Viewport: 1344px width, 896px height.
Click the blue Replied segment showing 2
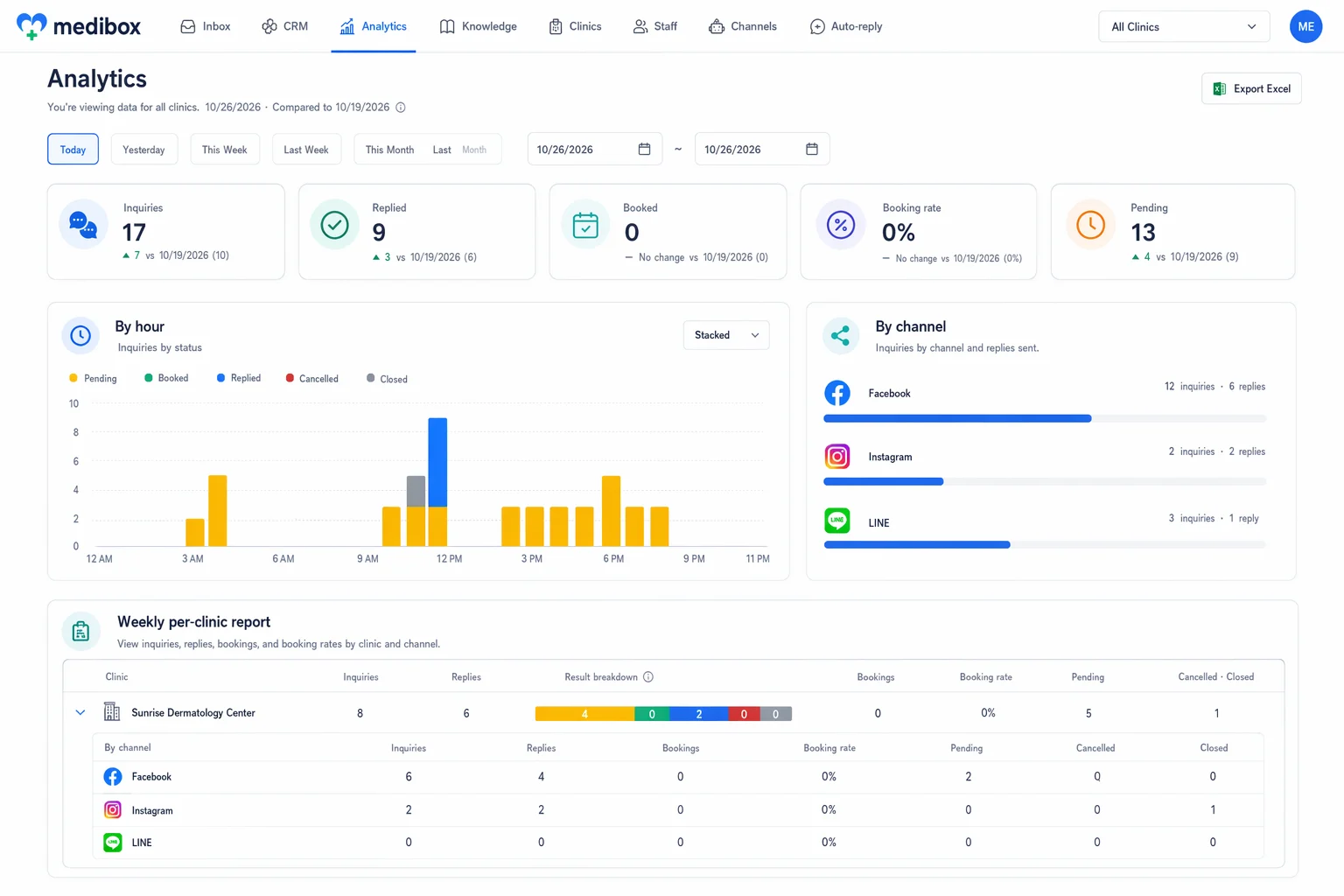click(x=698, y=714)
